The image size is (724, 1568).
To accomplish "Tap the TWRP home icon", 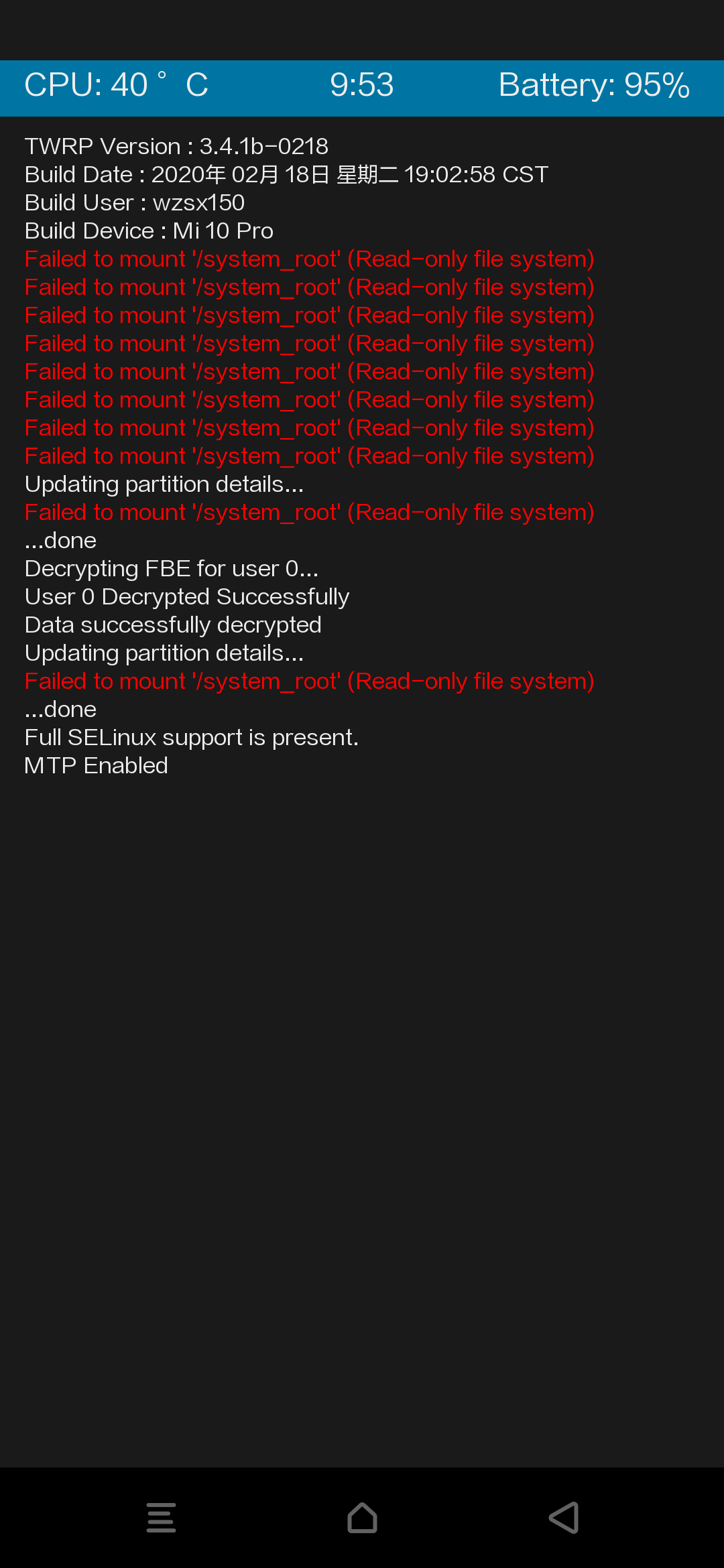I will coord(362,1518).
